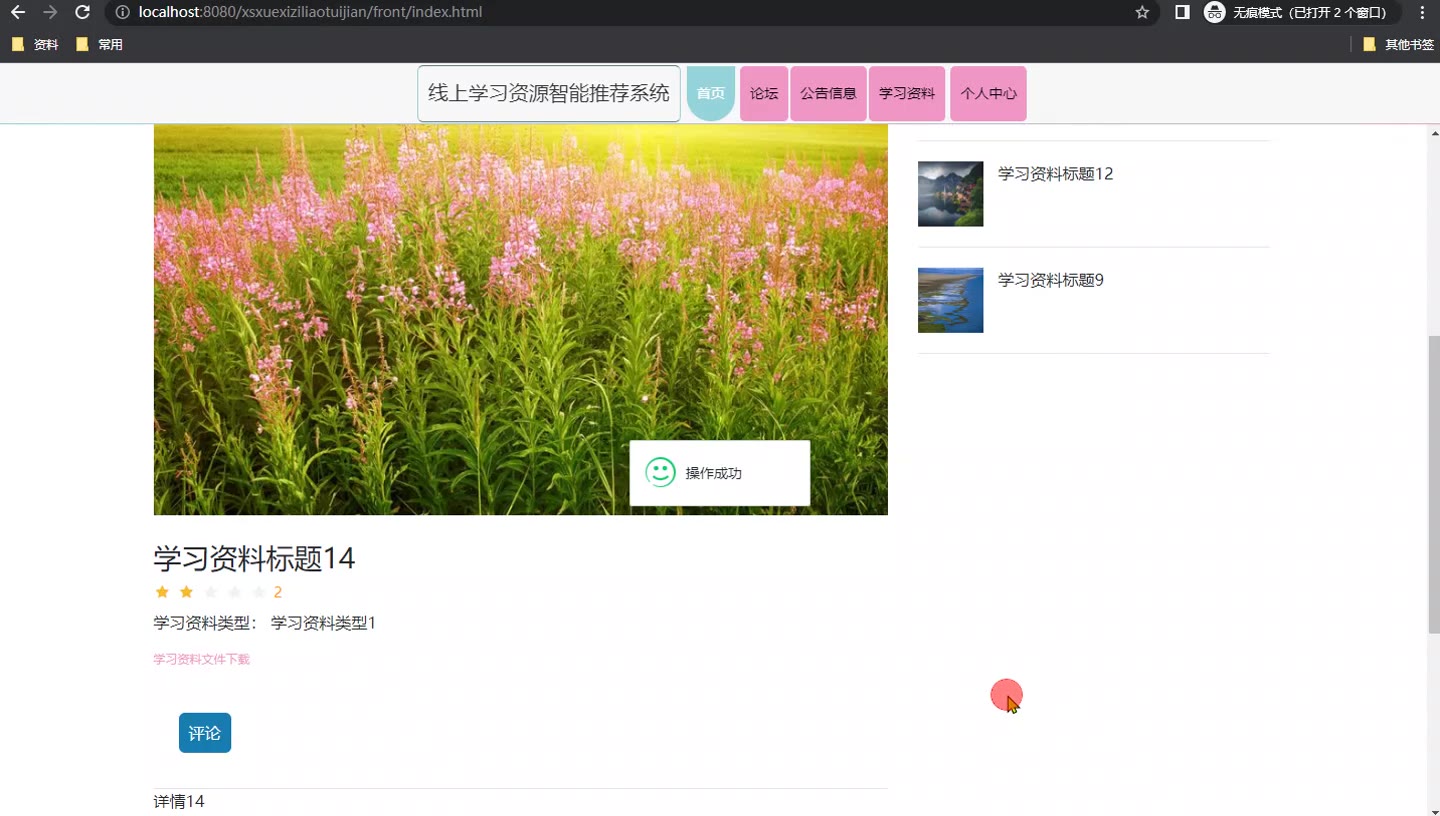1440x816 pixels.
Task: Click the browser address bar URL
Action: [310, 12]
